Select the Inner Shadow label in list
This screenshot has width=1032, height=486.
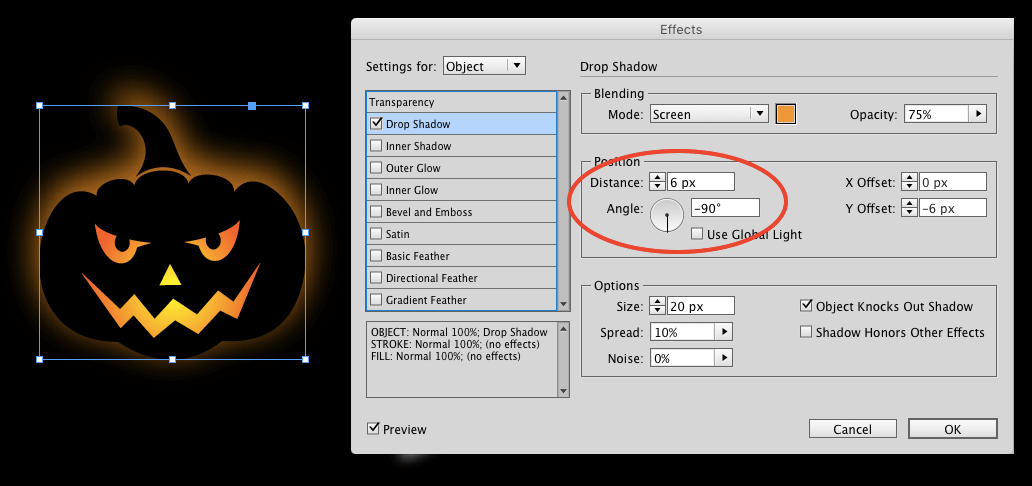[419, 146]
